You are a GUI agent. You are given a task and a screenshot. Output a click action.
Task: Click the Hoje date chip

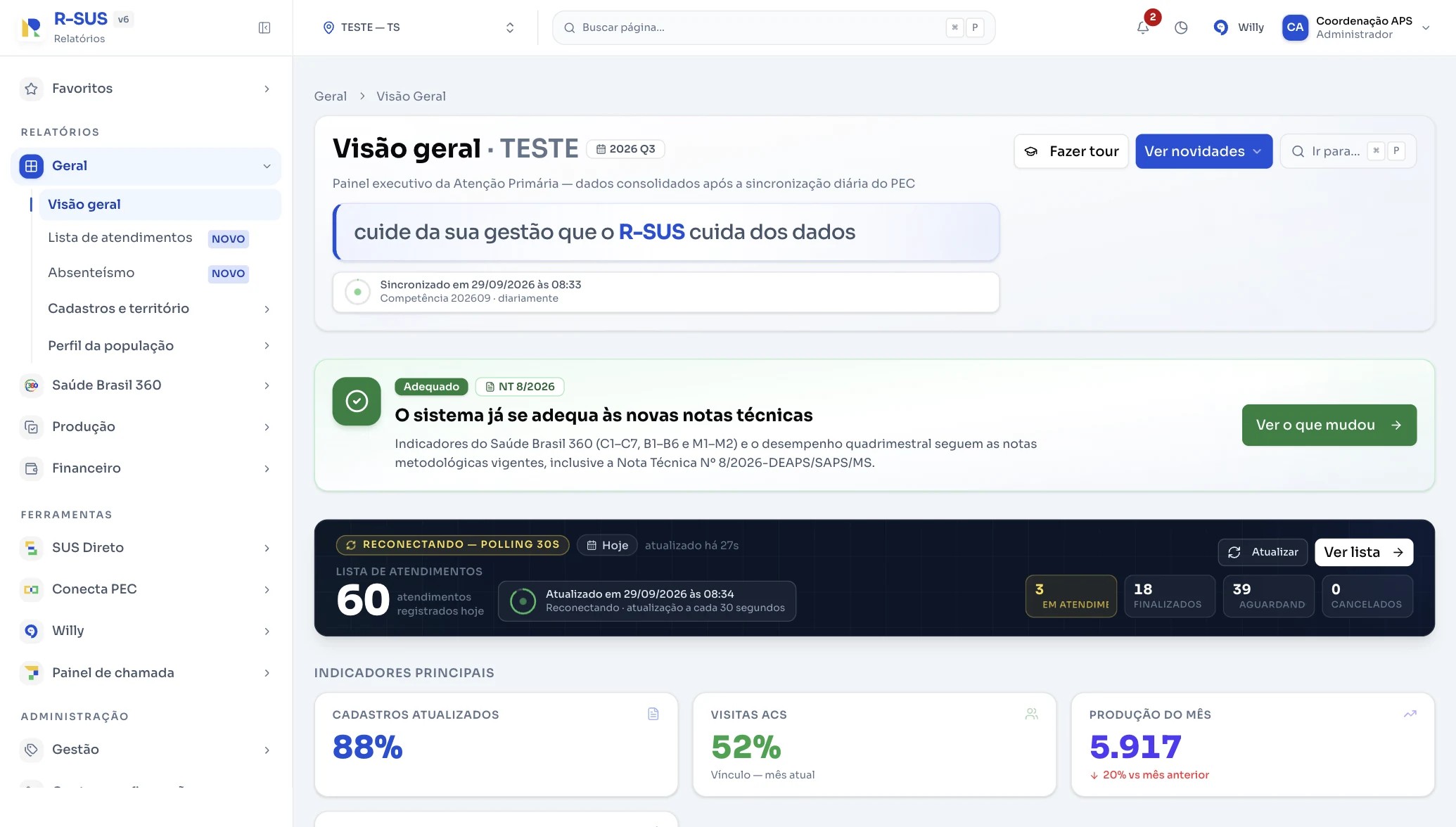click(607, 545)
